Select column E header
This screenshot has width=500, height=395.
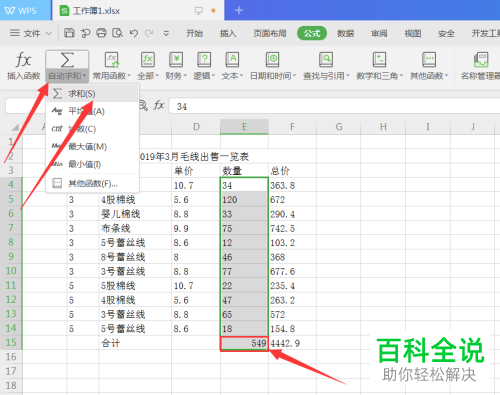tap(244, 127)
